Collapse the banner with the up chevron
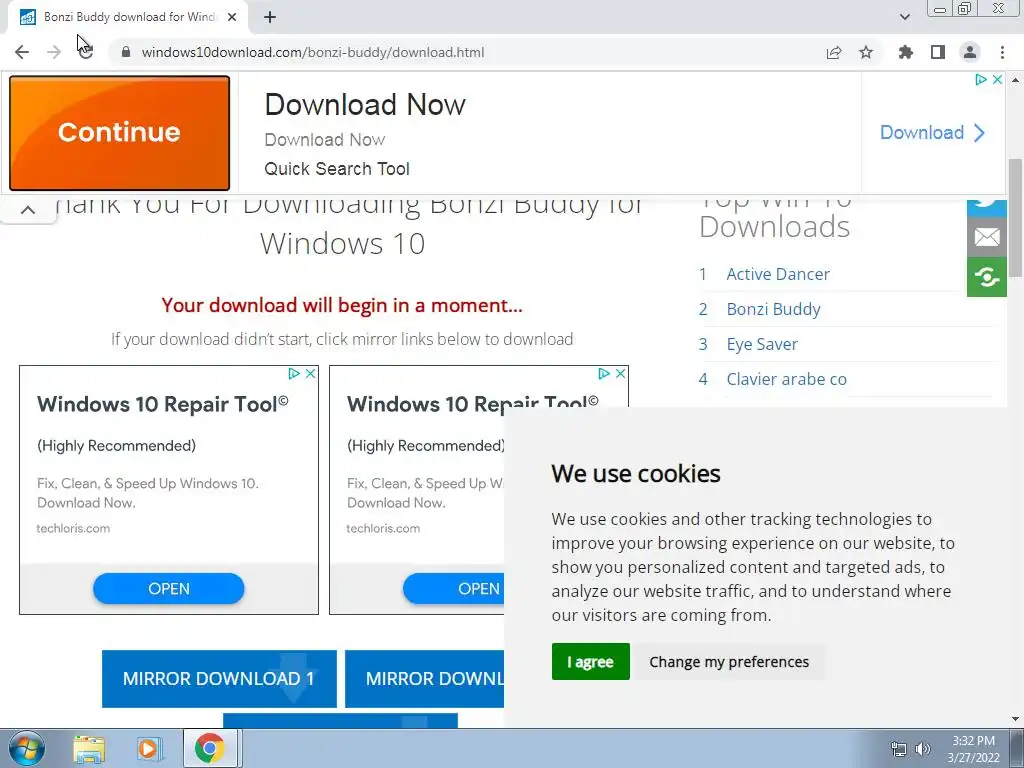Image resolution: width=1024 pixels, height=768 pixels. tap(27, 210)
